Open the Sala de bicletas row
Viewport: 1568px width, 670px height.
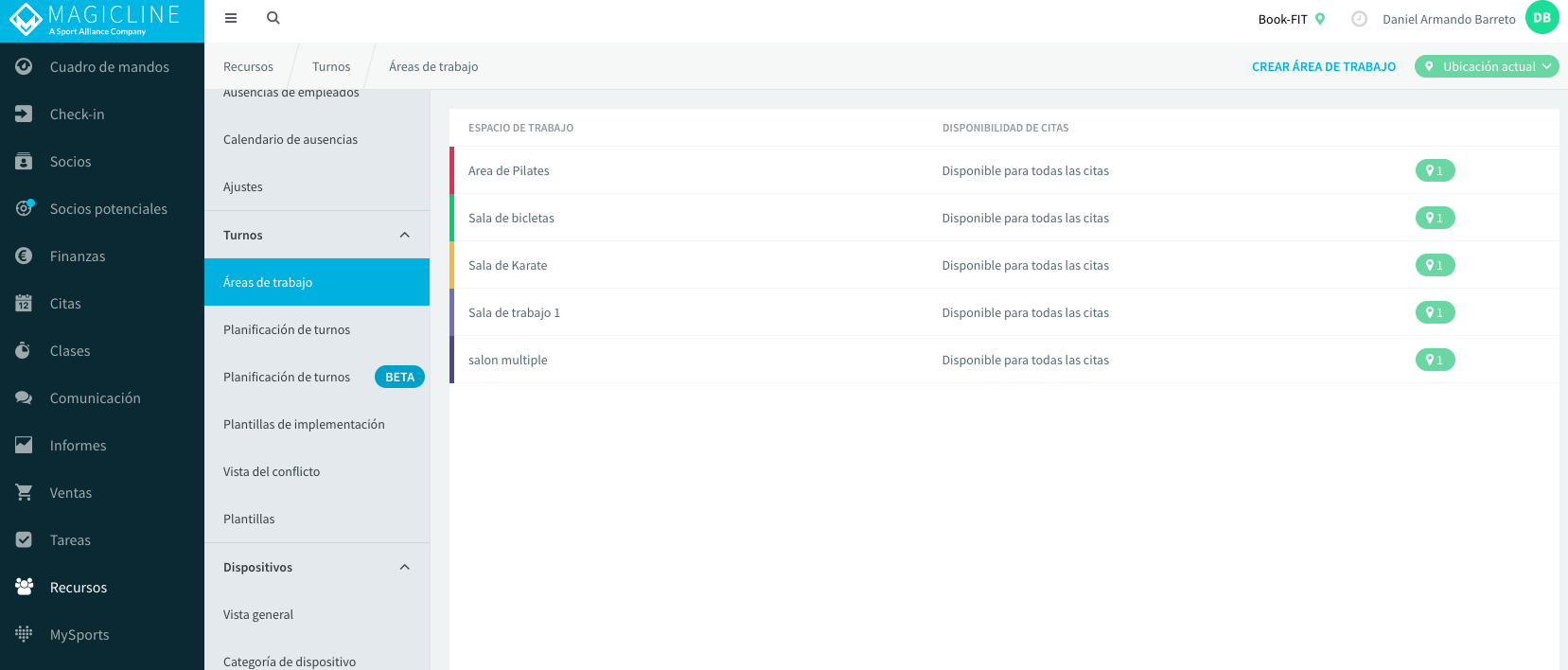tap(1004, 218)
